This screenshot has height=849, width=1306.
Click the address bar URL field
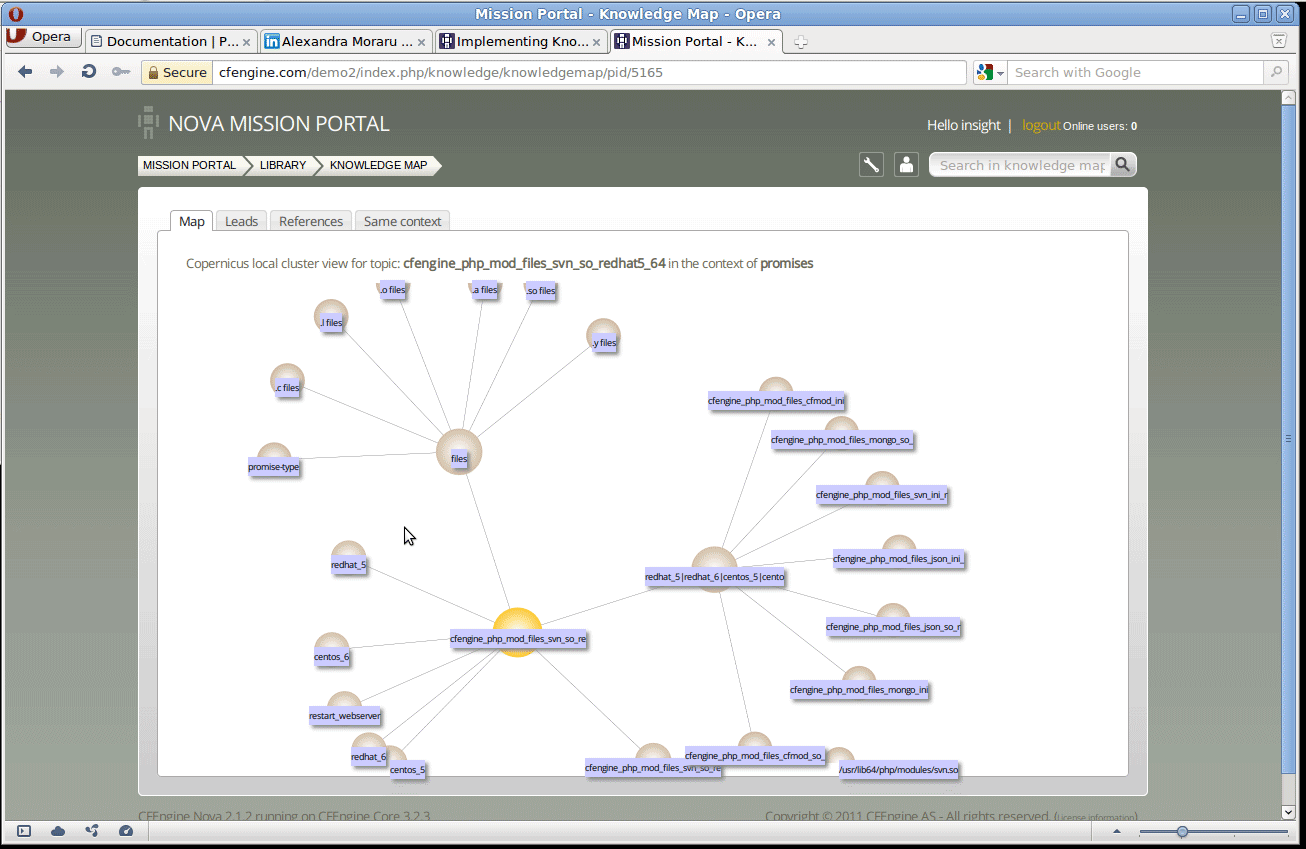tap(590, 72)
